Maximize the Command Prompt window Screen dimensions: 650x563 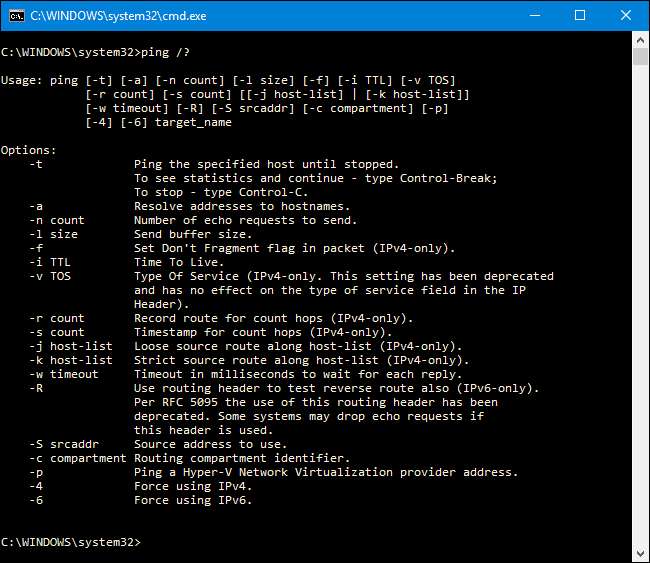580,16
